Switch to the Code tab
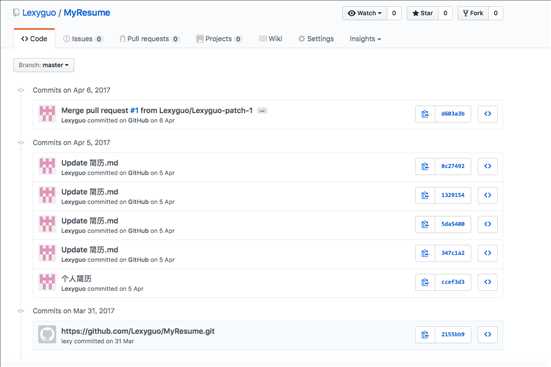This screenshot has height=367, width=551. pyautogui.click(x=34, y=39)
